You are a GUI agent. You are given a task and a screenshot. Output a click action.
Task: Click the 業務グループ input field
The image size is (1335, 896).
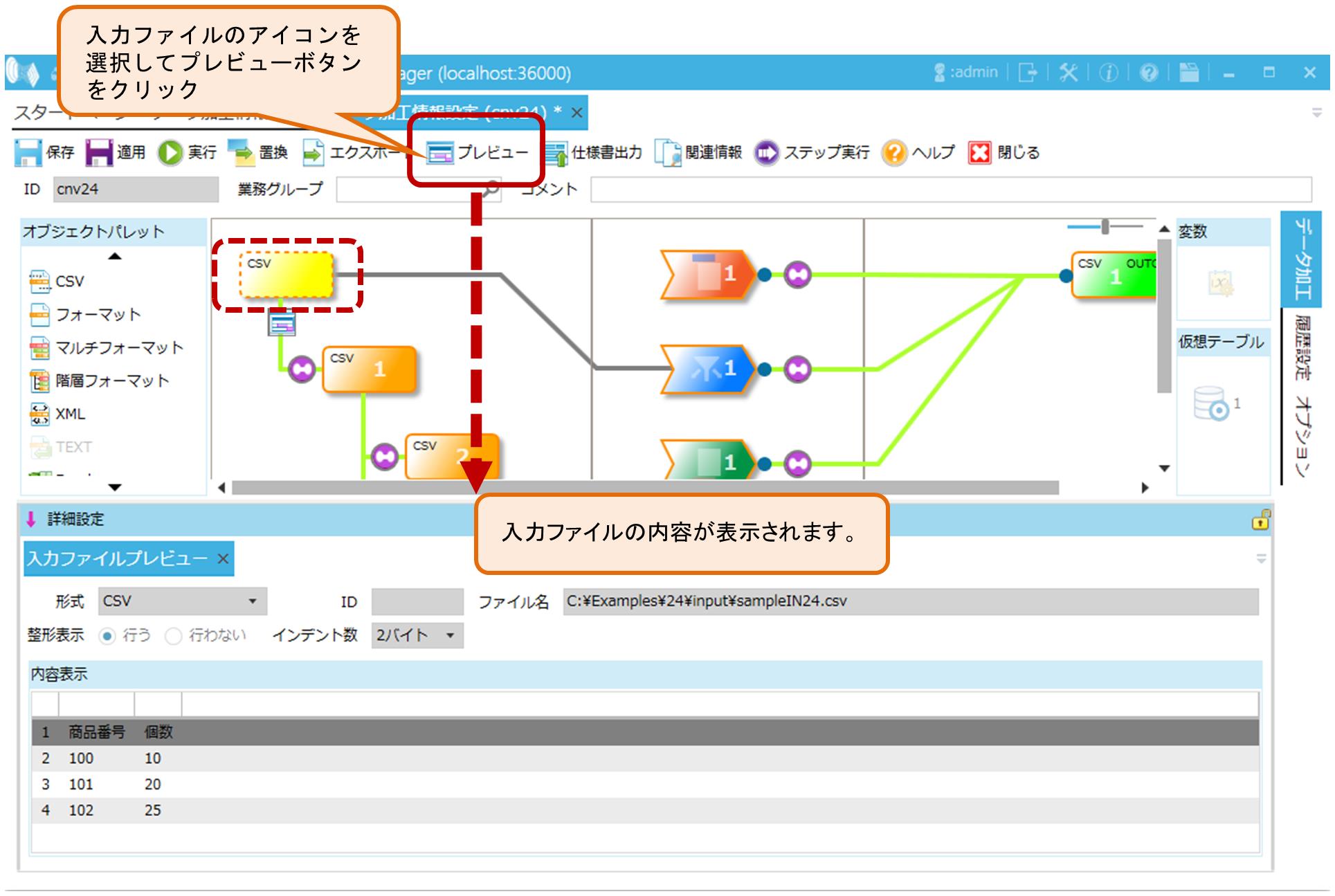tap(417, 190)
